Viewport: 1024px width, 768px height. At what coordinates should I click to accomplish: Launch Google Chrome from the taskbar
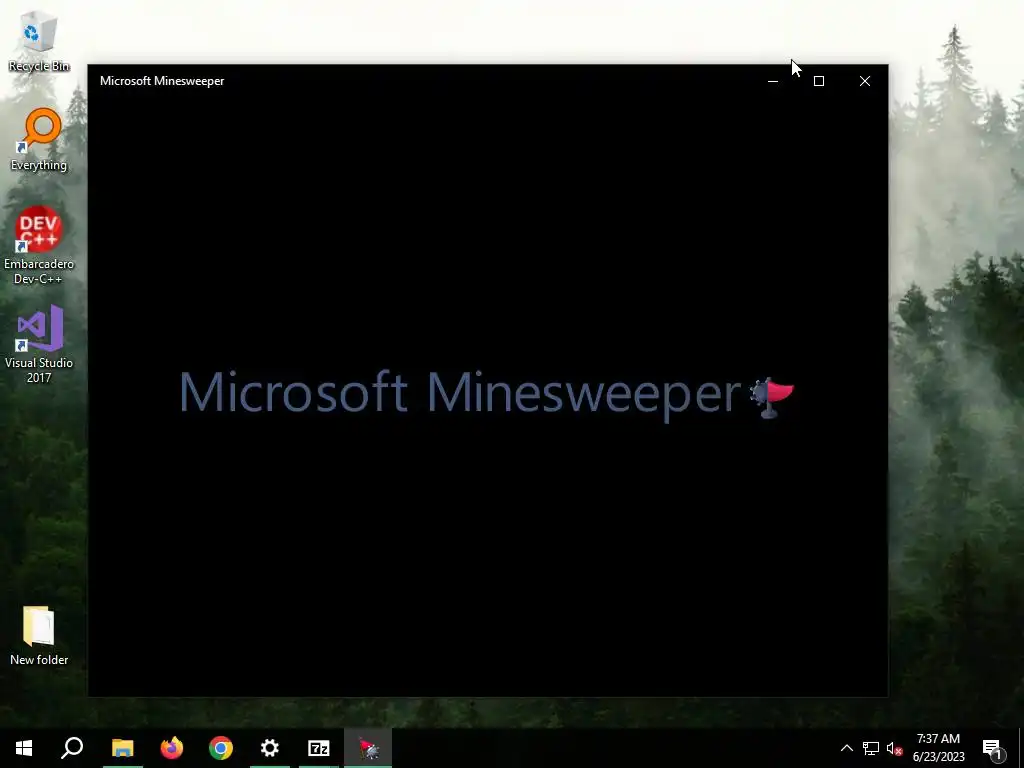tap(221, 748)
